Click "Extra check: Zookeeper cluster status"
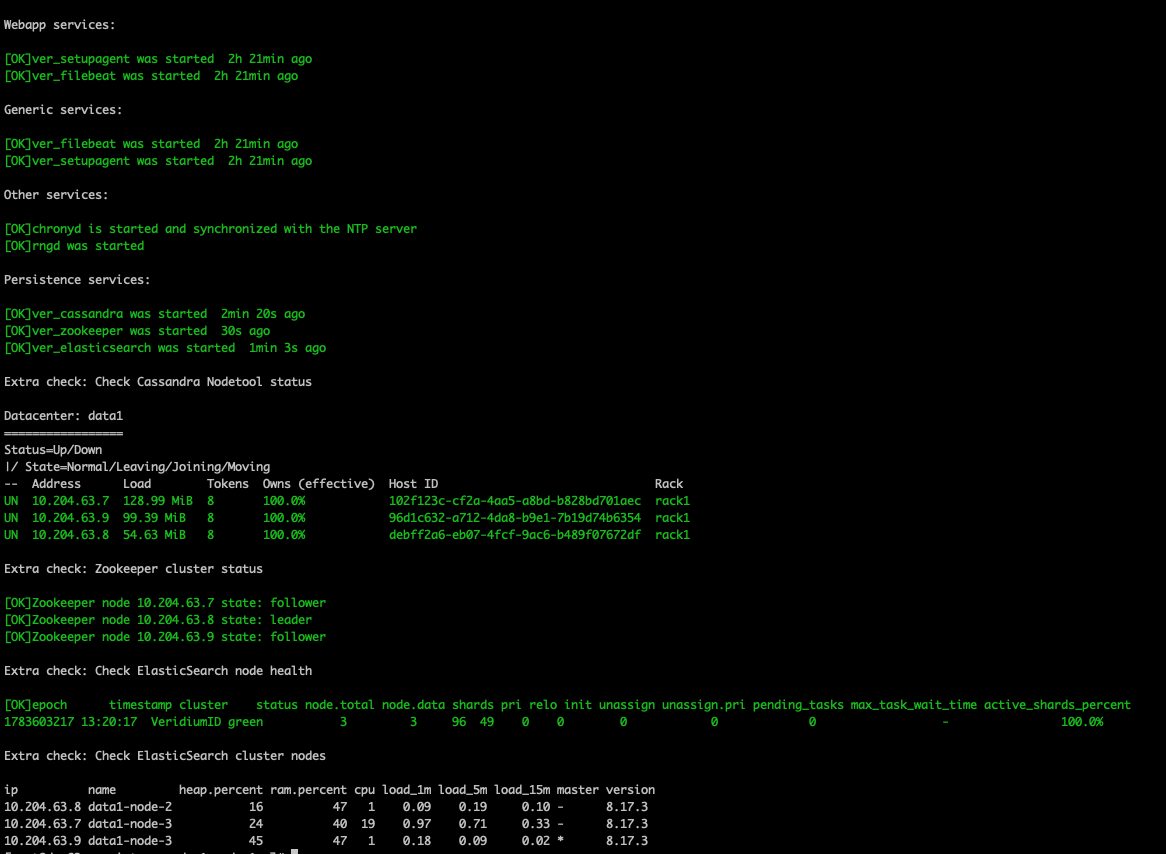This screenshot has width=1166, height=854. [133, 569]
